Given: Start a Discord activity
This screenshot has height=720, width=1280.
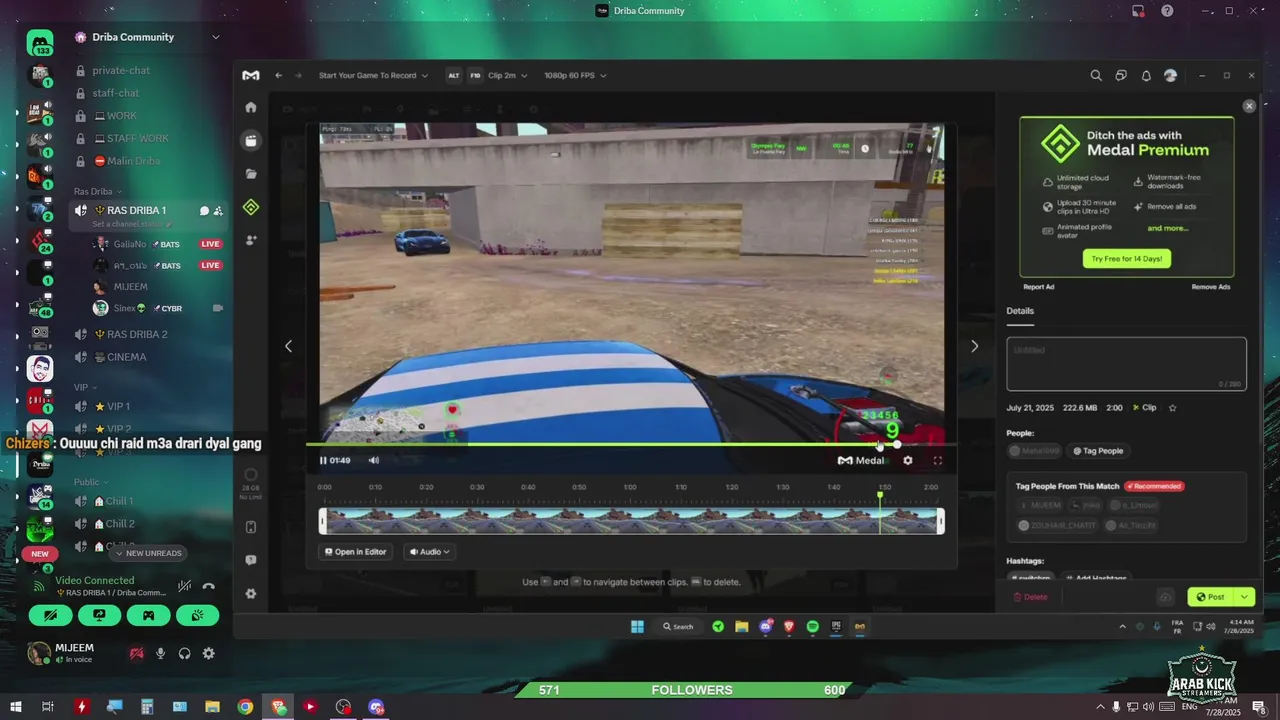Looking at the screenshot, I should pyautogui.click(x=148, y=616).
